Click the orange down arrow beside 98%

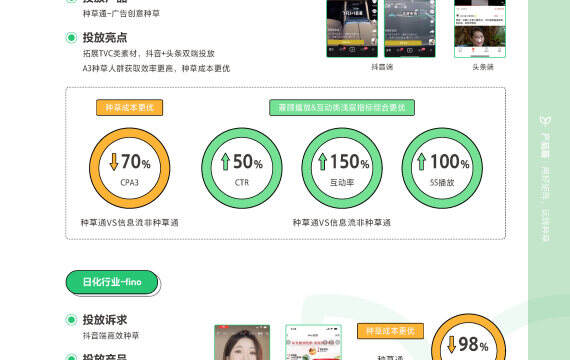tap(451, 344)
